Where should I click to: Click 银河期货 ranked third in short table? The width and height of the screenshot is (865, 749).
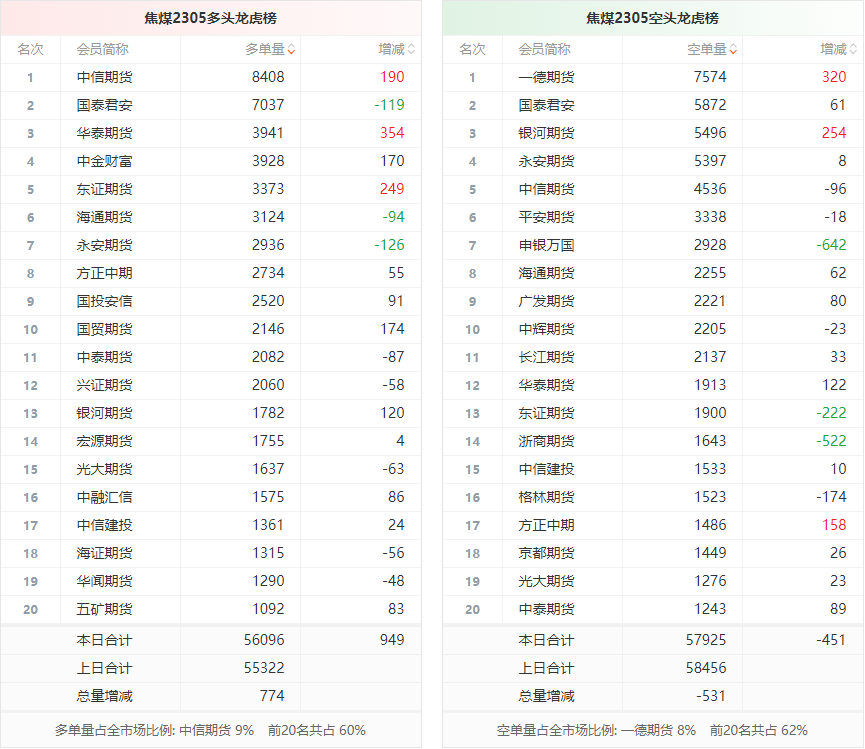pos(546,133)
